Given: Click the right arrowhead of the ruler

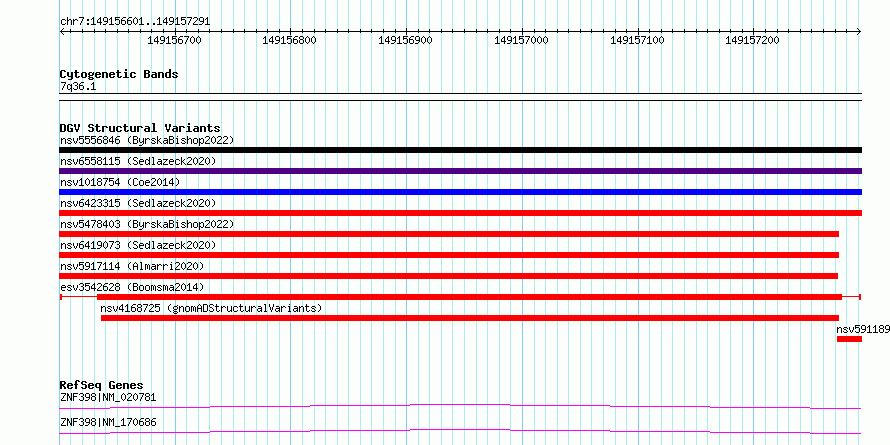Looking at the screenshot, I should click(859, 32).
